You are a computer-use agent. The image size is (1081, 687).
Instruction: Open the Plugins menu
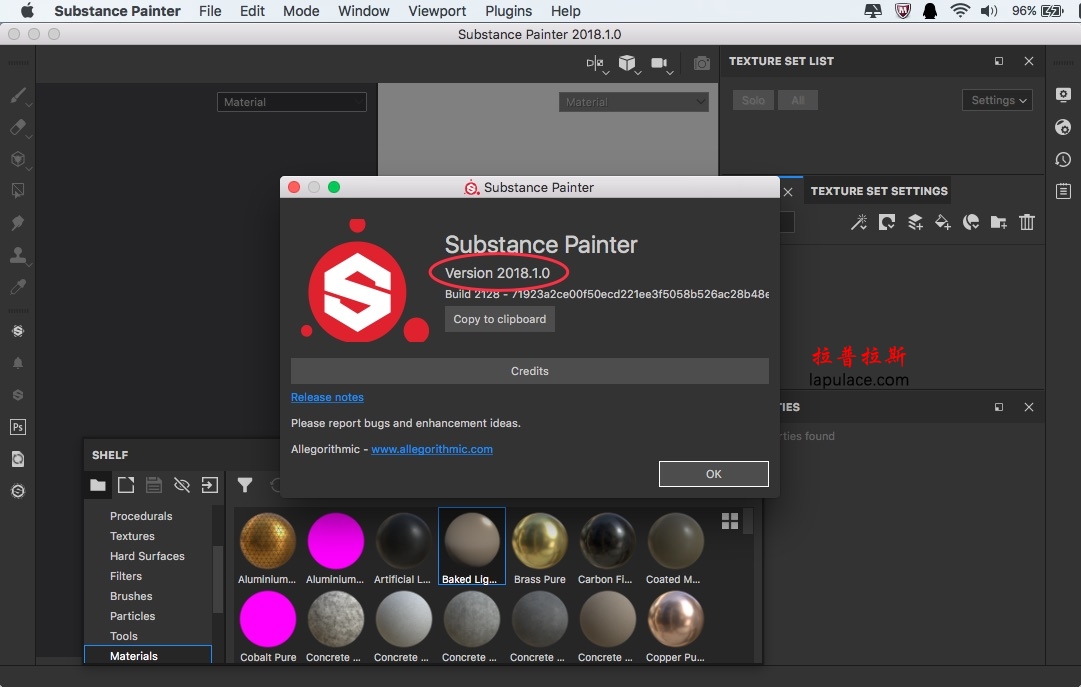tap(509, 11)
